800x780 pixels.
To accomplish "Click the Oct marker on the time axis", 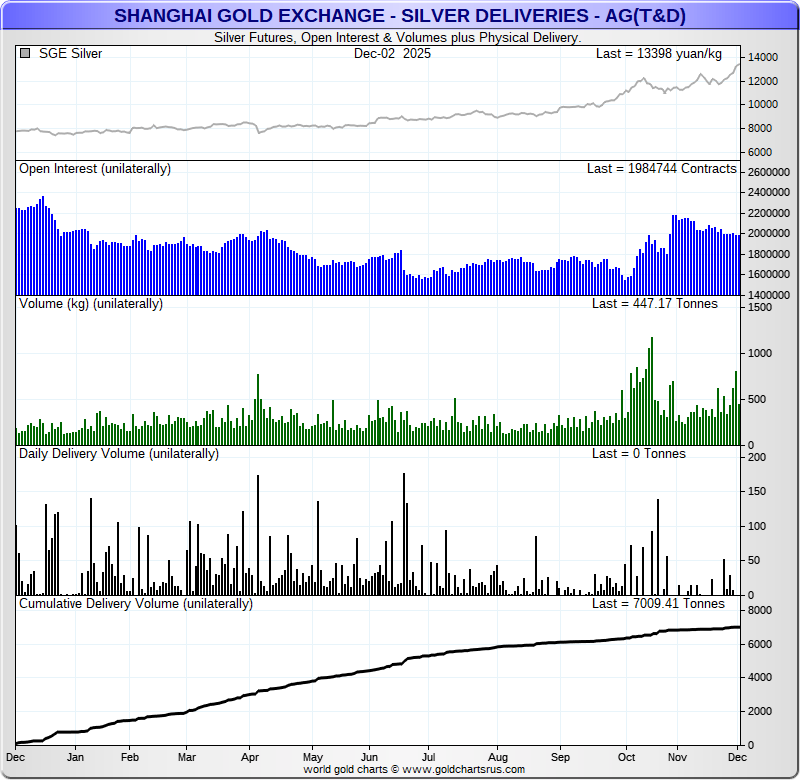I will 627,758.
